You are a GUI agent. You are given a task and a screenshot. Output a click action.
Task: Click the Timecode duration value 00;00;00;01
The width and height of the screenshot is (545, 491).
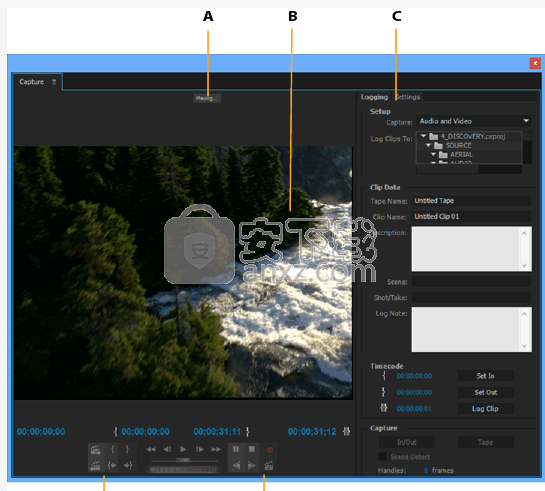414,408
